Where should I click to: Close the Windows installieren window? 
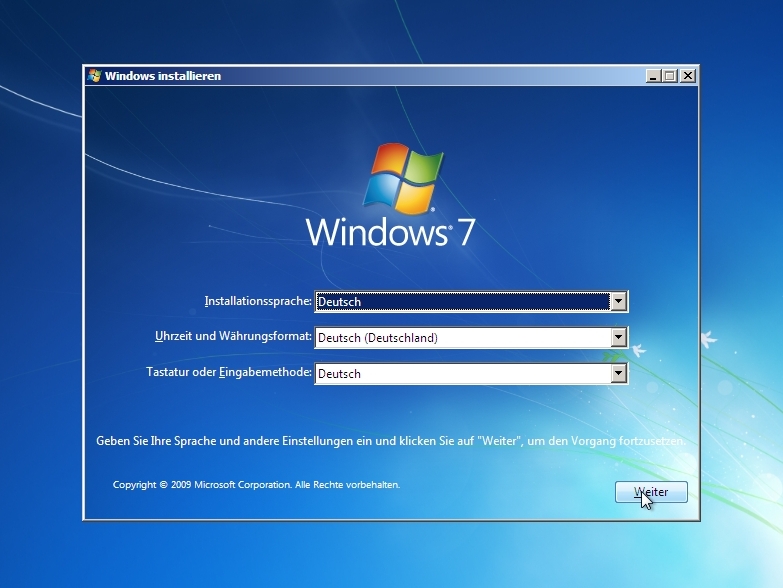[x=688, y=76]
